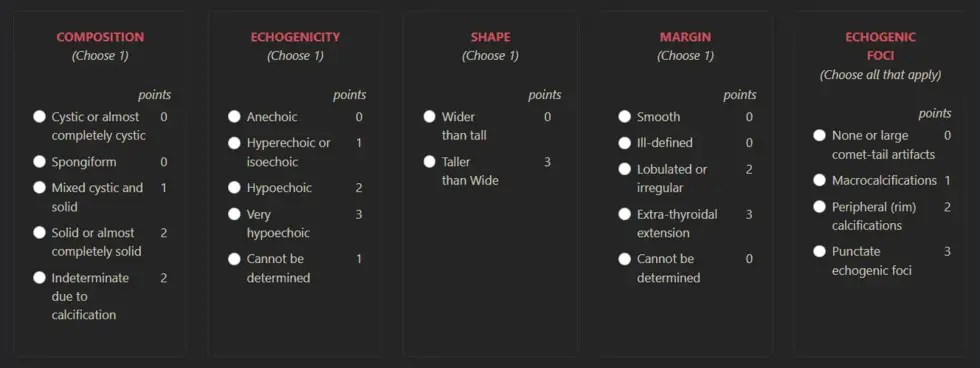Viewport: 980px width, 368px height.
Task: Select Very hypoechoic option
Action: point(234,214)
